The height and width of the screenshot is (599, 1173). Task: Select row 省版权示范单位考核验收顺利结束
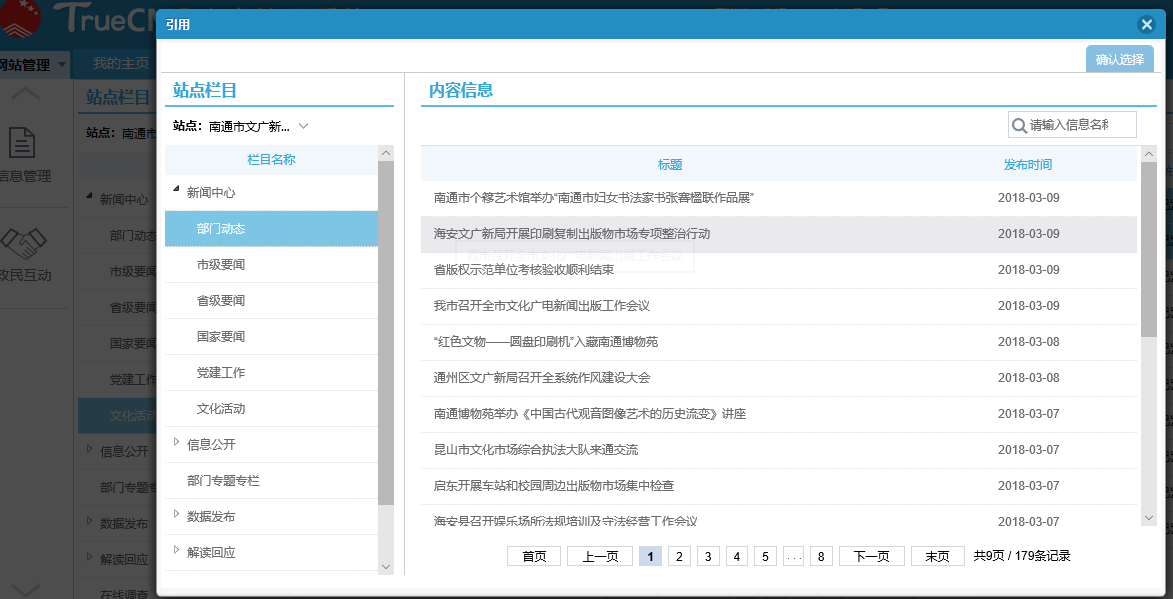[x=779, y=270]
